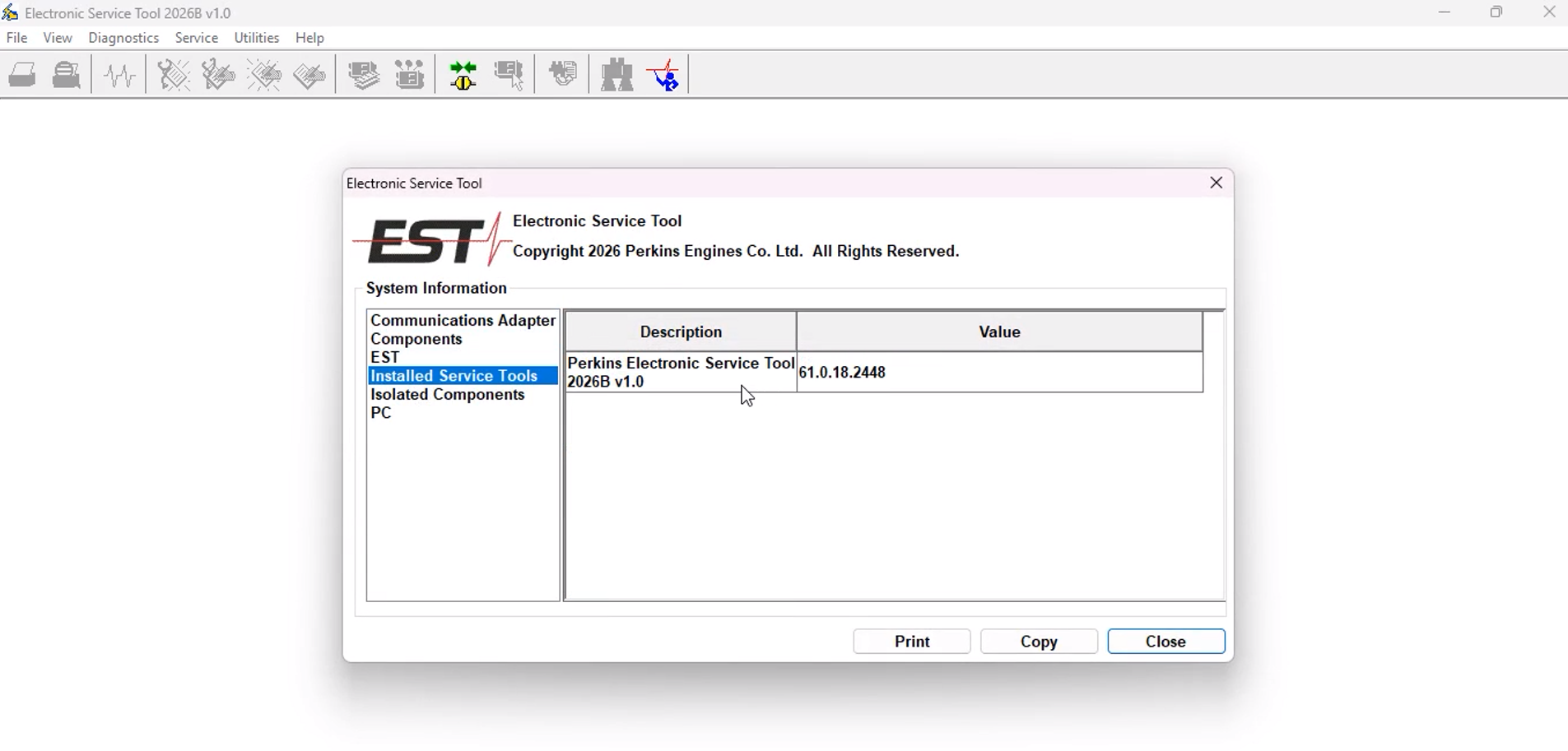Open the File menu

tap(17, 38)
